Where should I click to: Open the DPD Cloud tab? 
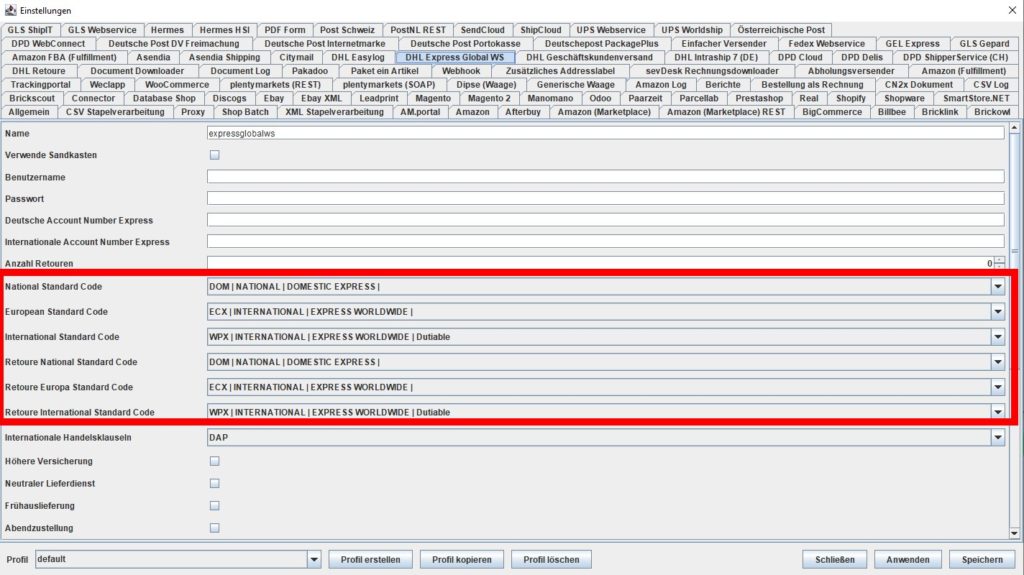point(800,58)
